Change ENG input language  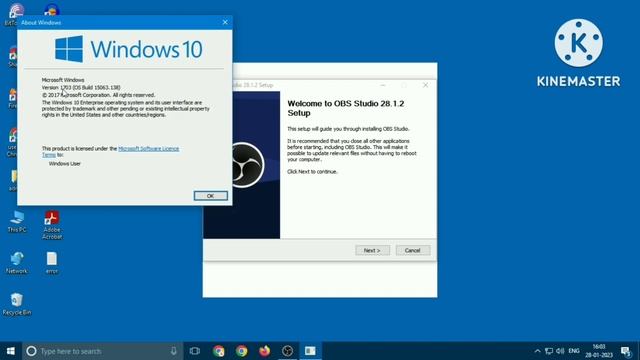574,351
